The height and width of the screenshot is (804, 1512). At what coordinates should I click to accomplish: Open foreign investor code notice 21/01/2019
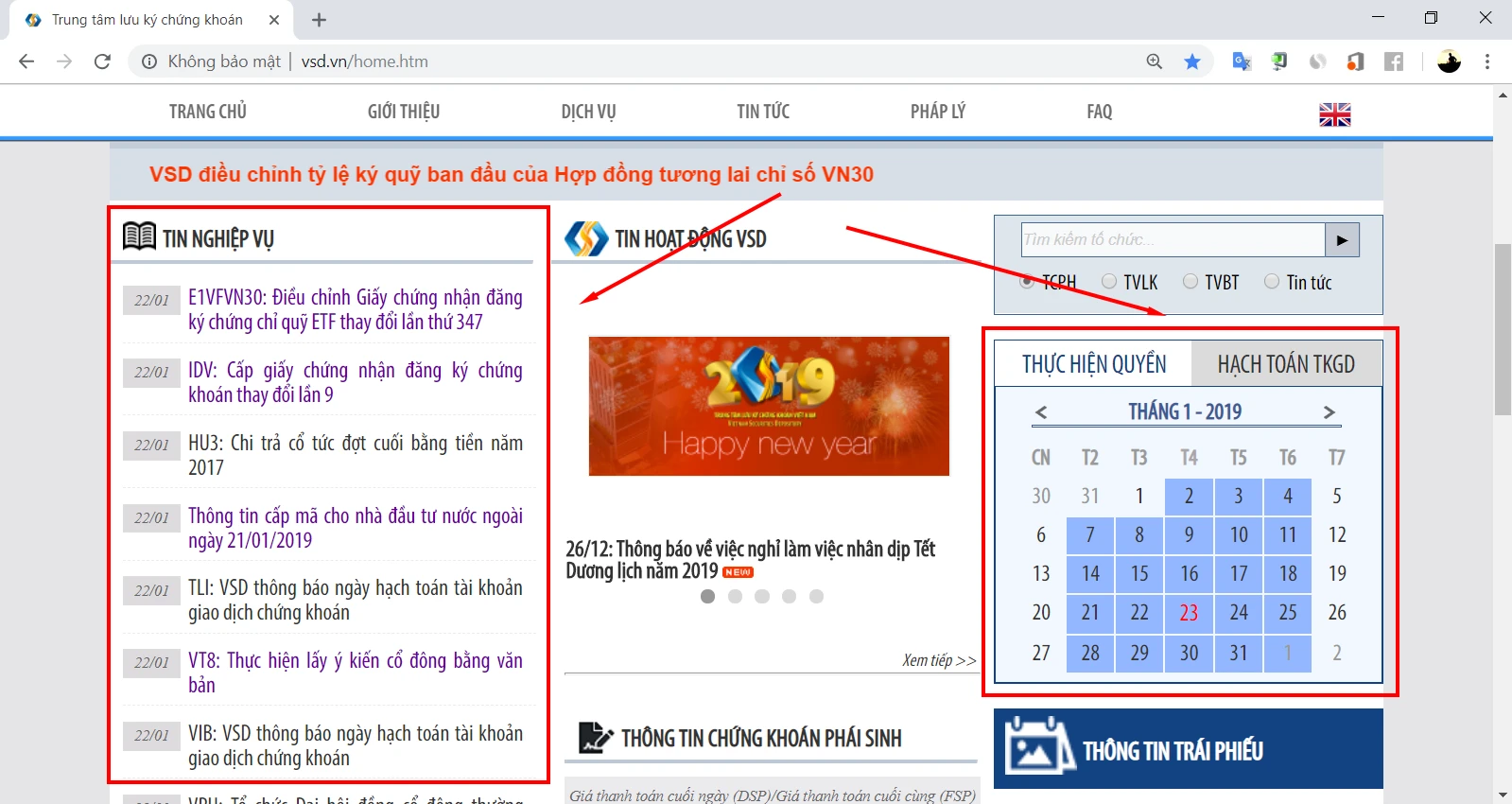click(356, 528)
